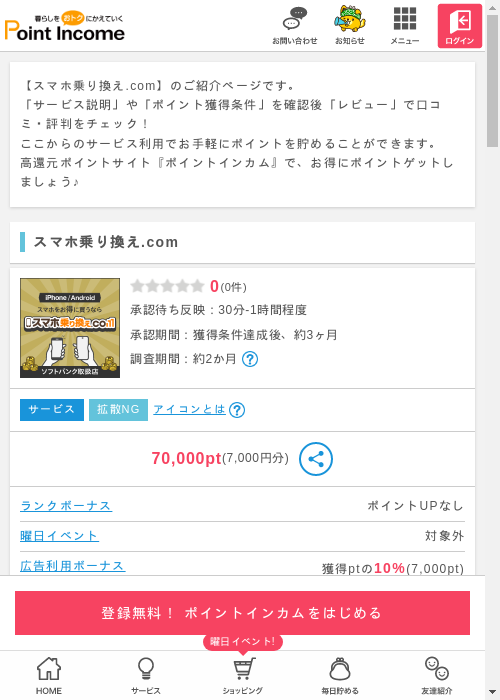The image size is (500, 700).
Task: Click the page vertical scrollbar thumb
Action: [492, 80]
